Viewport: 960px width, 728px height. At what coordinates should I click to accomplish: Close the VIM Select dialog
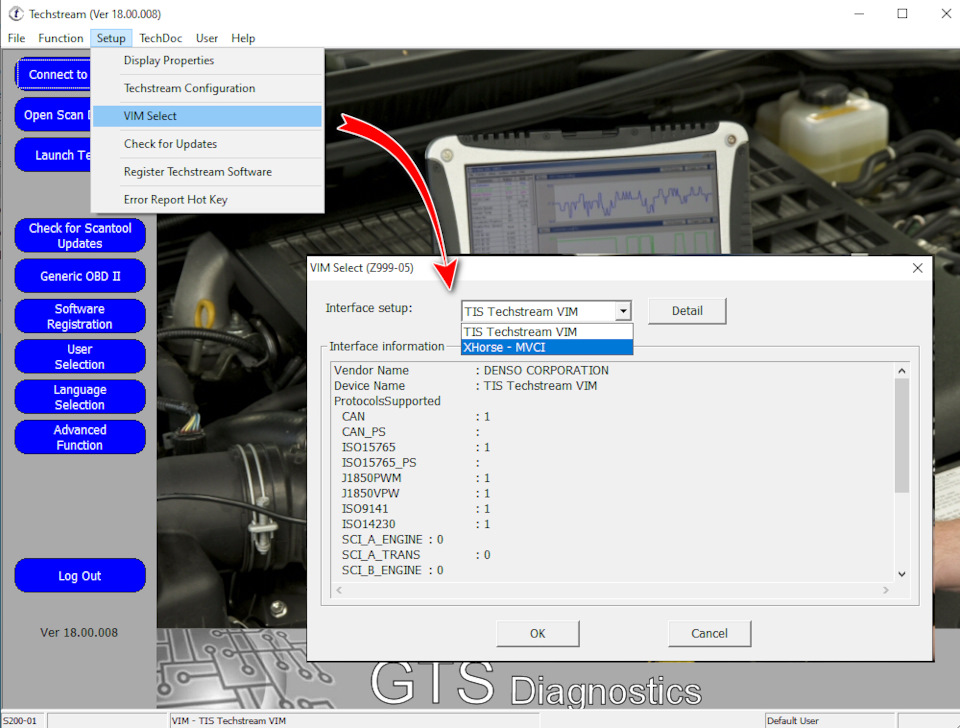point(917,268)
